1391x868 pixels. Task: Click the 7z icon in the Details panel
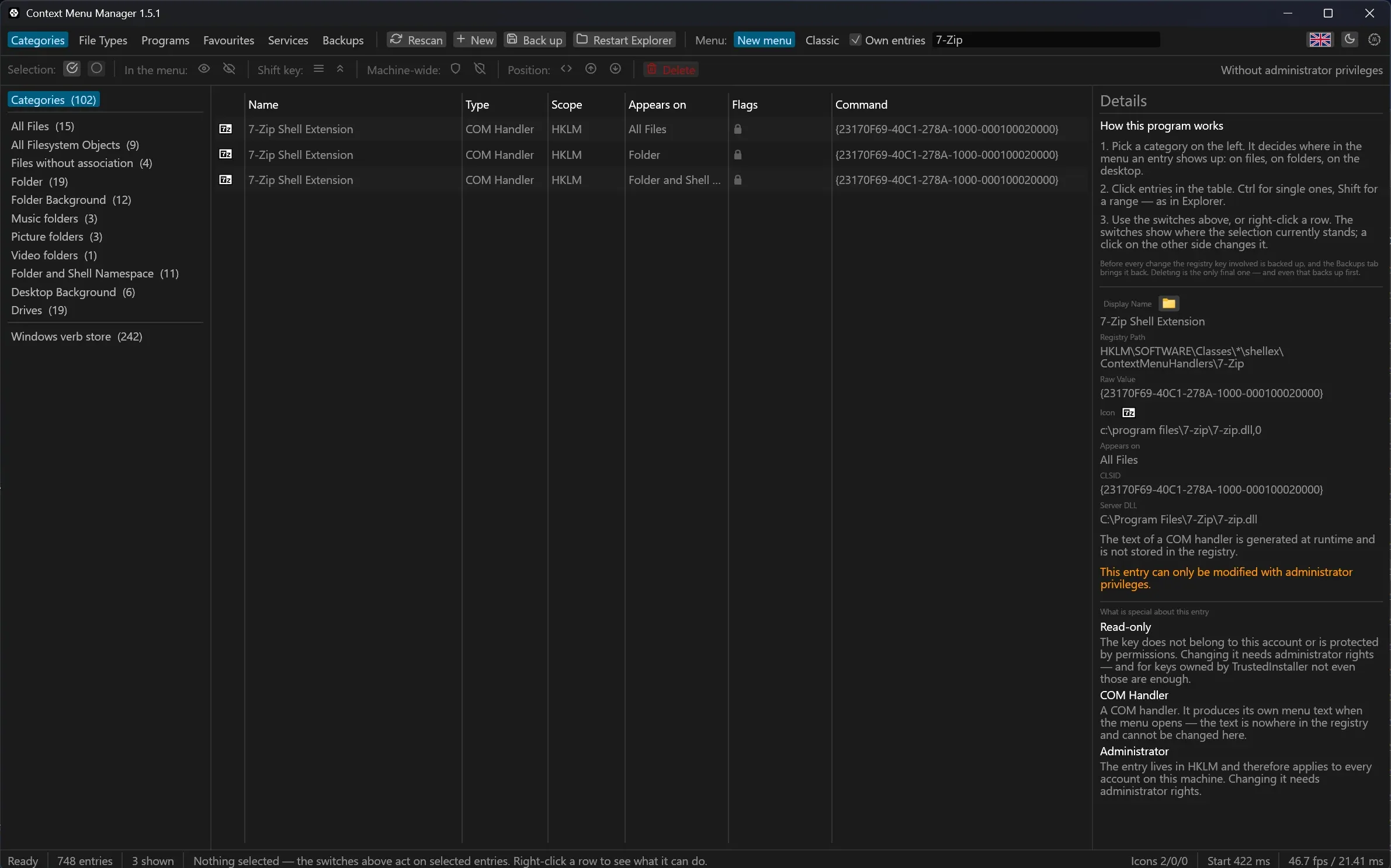pyautogui.click(x=1129, y=412)
